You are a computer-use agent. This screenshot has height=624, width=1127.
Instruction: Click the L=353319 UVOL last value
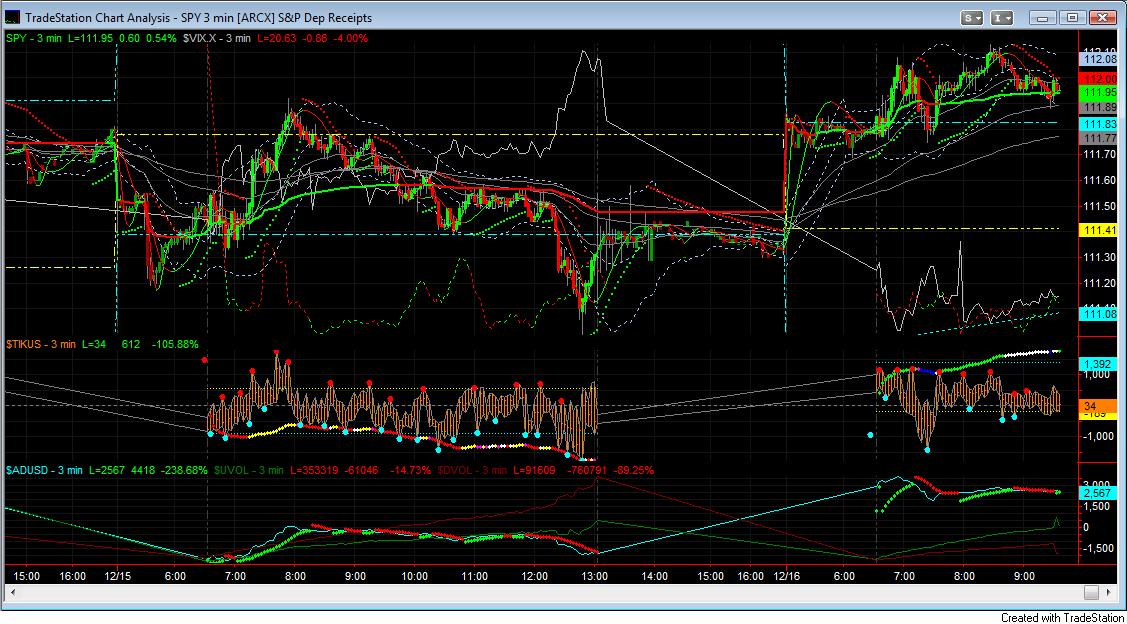tap(312, 469)
